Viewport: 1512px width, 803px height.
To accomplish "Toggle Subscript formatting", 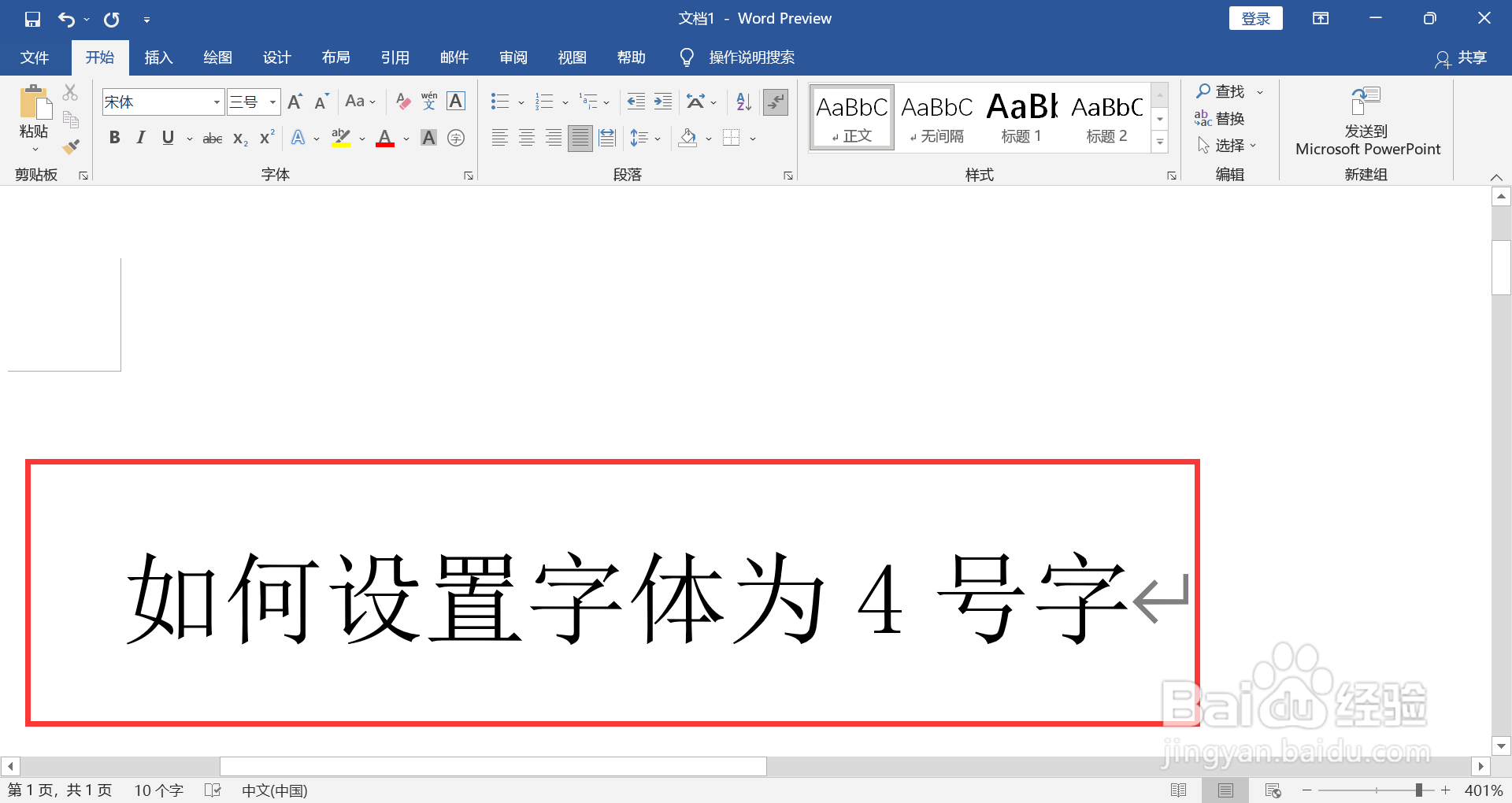I will [240, 139].
